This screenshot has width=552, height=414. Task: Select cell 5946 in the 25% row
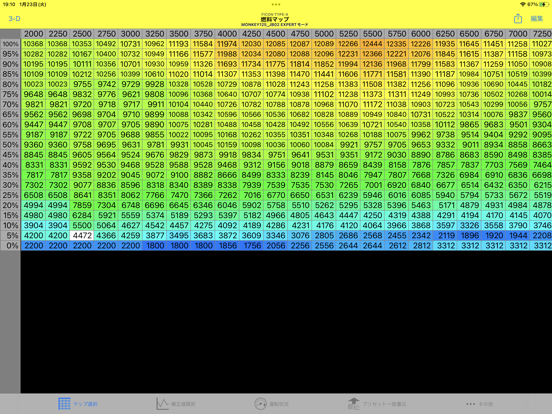pyautogui.click(x=372, y=195)
